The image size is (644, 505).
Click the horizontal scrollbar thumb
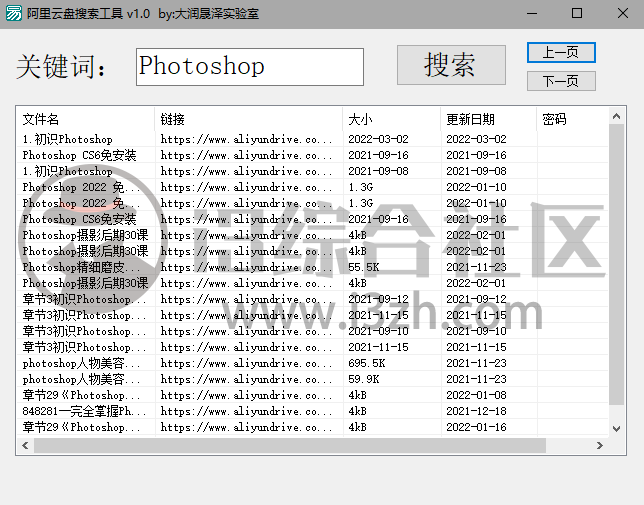point(290,445)
